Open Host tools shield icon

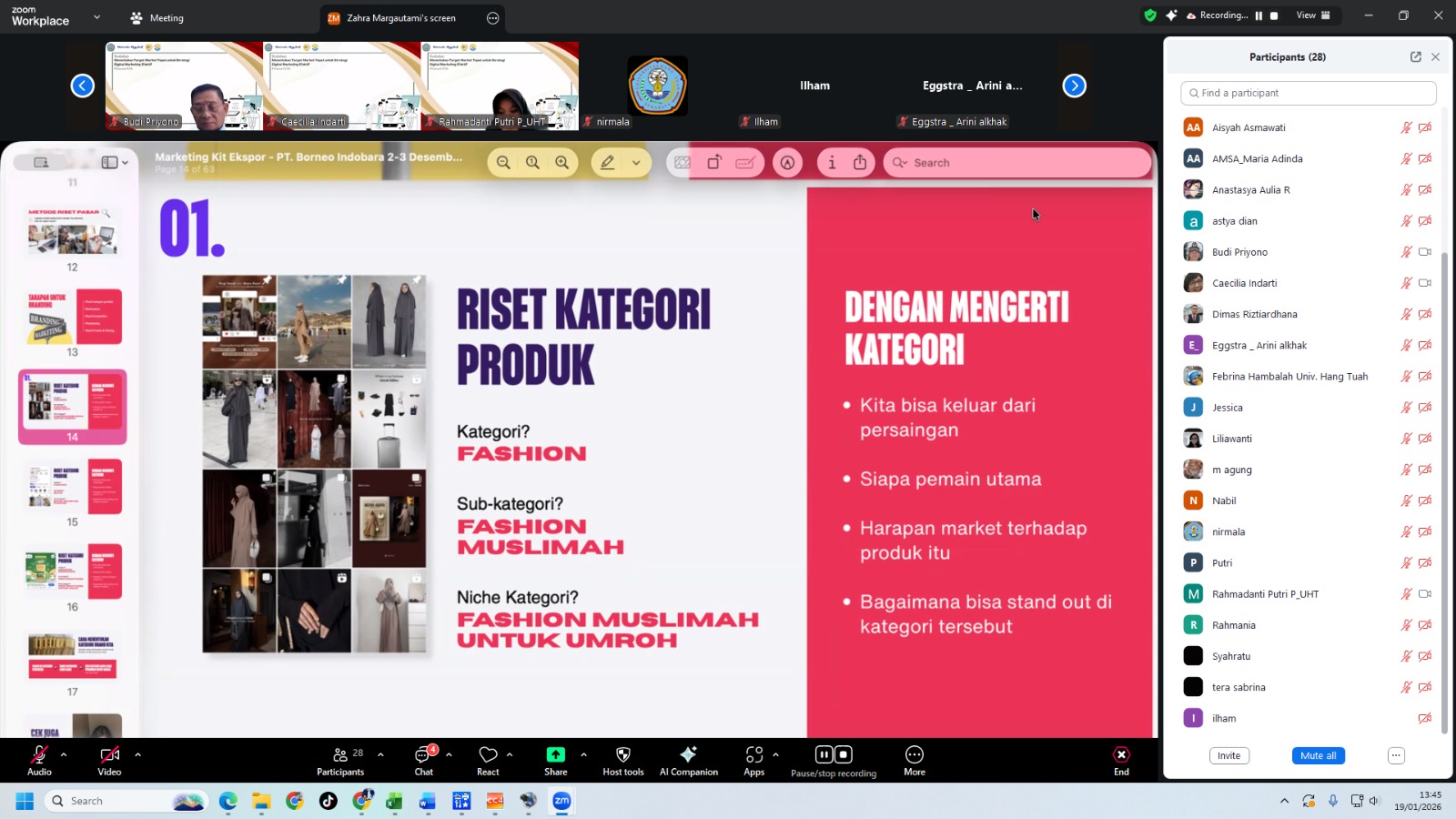coord(622,754)
